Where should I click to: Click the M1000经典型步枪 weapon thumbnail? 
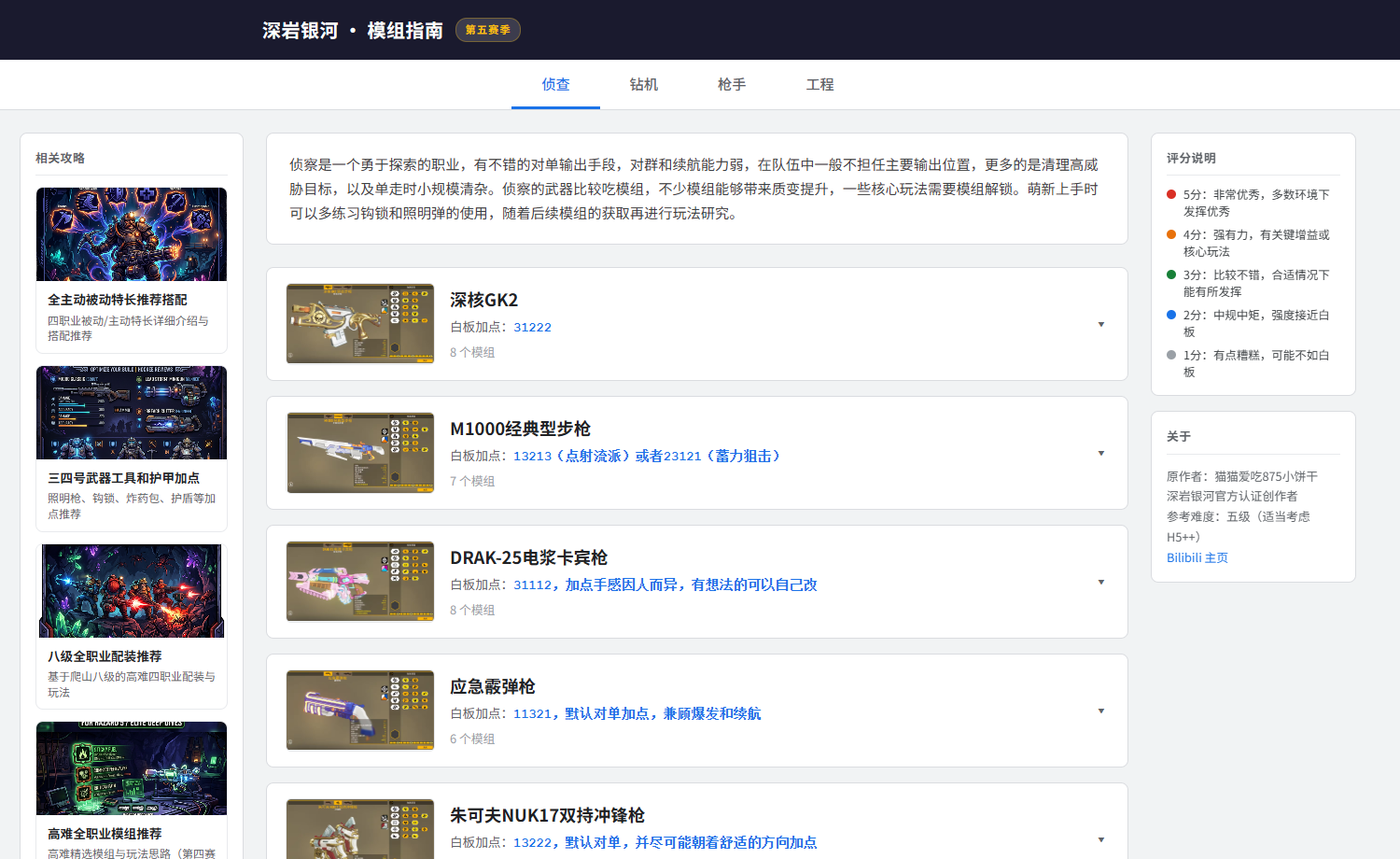360,453
